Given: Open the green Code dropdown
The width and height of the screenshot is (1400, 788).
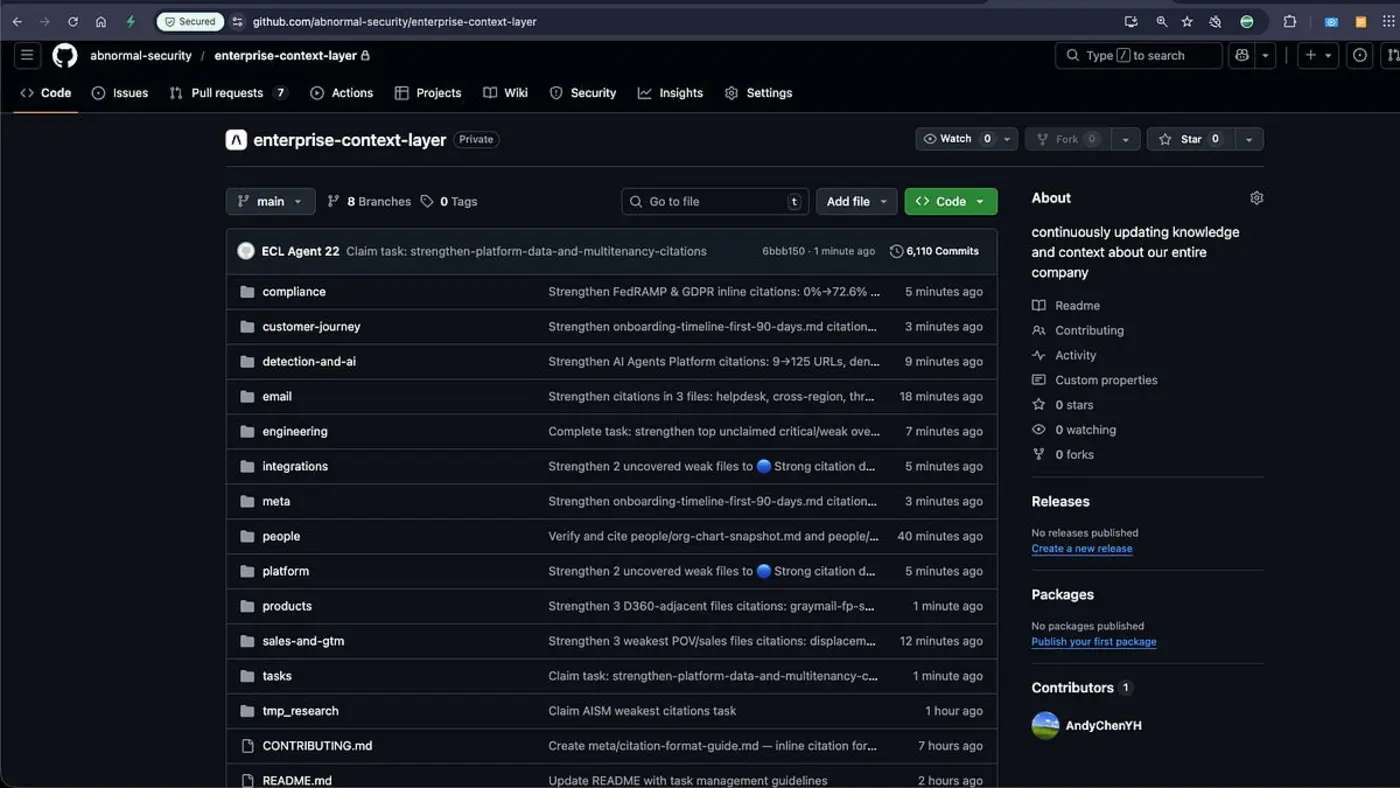Looking at the screenshot, I should pos(949,201).
